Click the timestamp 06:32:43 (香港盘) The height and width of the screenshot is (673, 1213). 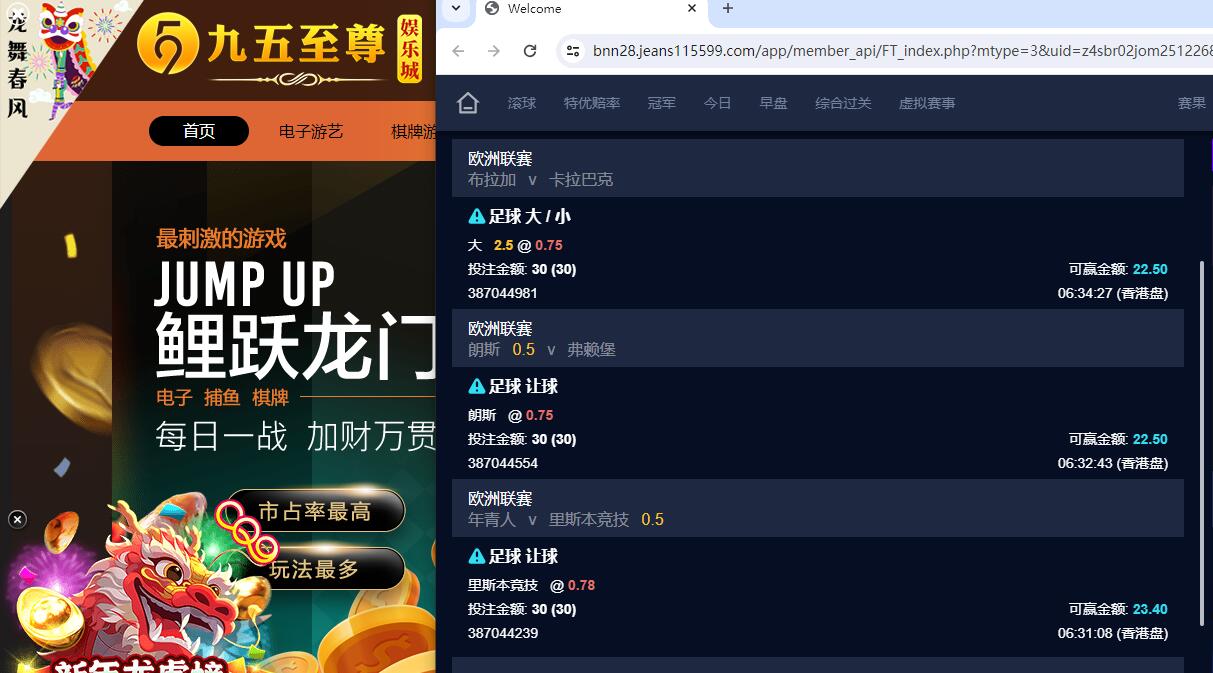[1113, 463]
